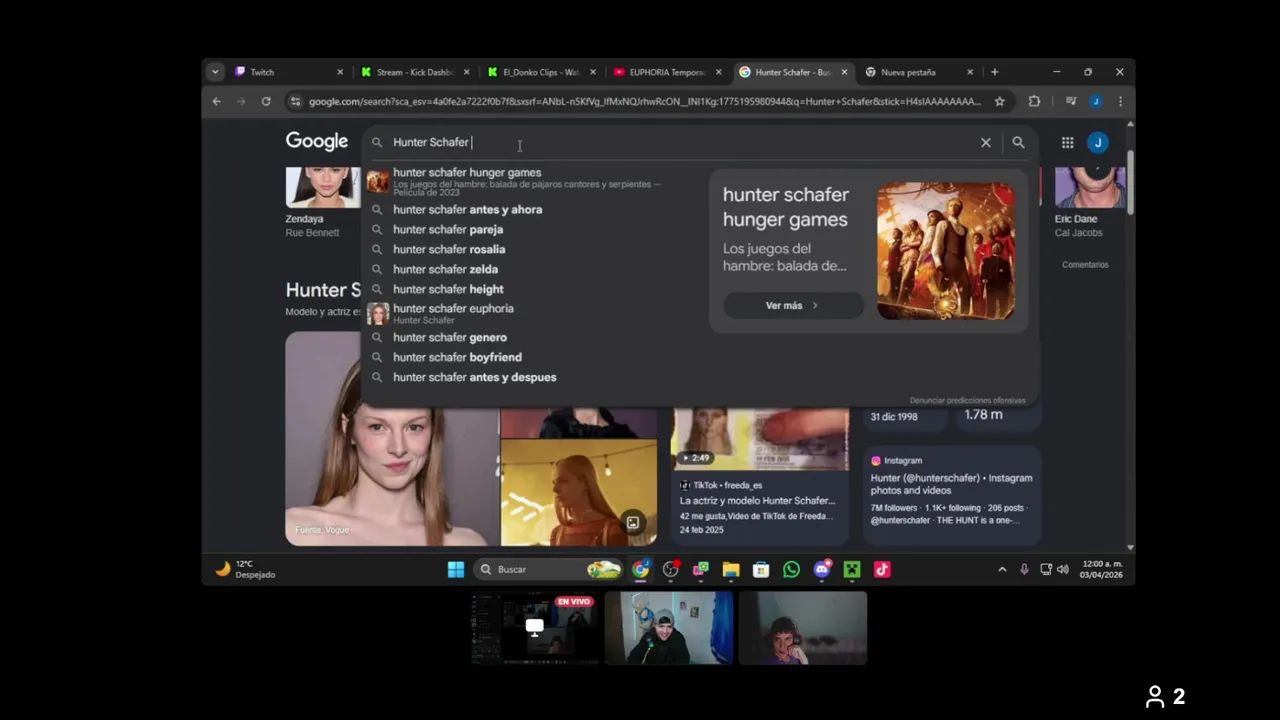1280x720 pixels.
Task: Go back with the browser back arrow
Action: pos(216,101)
